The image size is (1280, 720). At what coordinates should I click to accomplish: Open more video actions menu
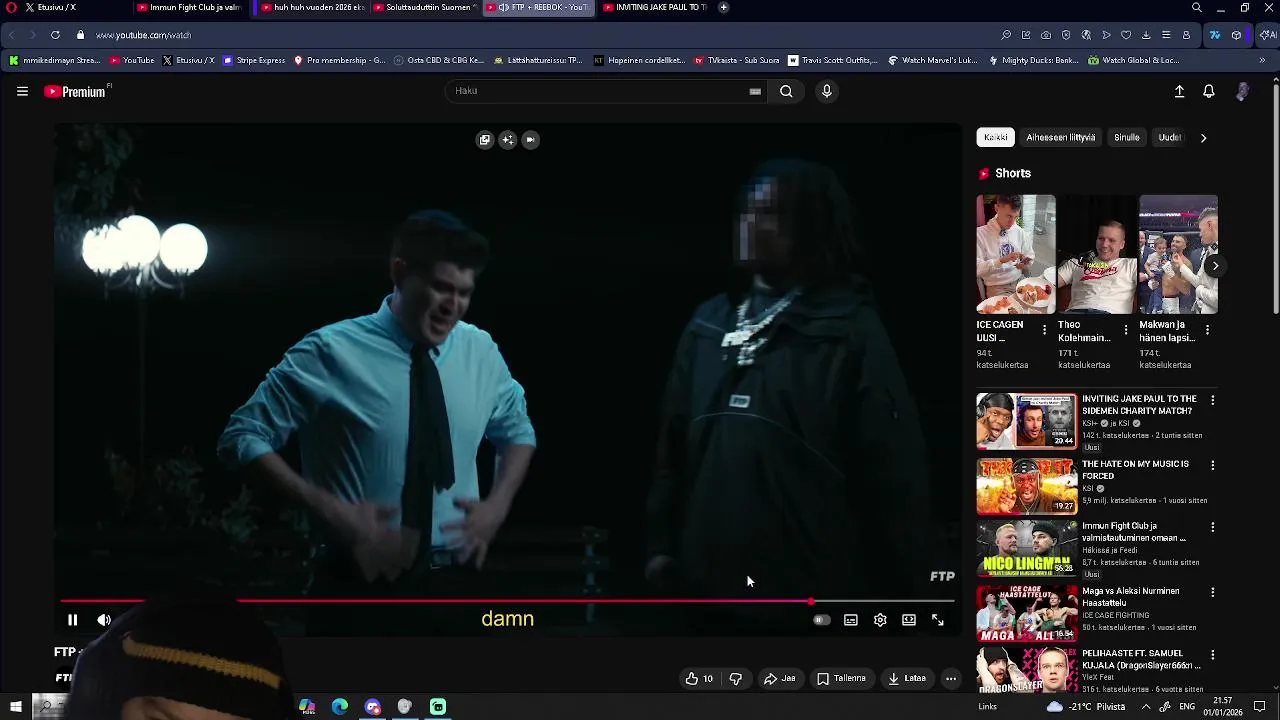point(951,678)
